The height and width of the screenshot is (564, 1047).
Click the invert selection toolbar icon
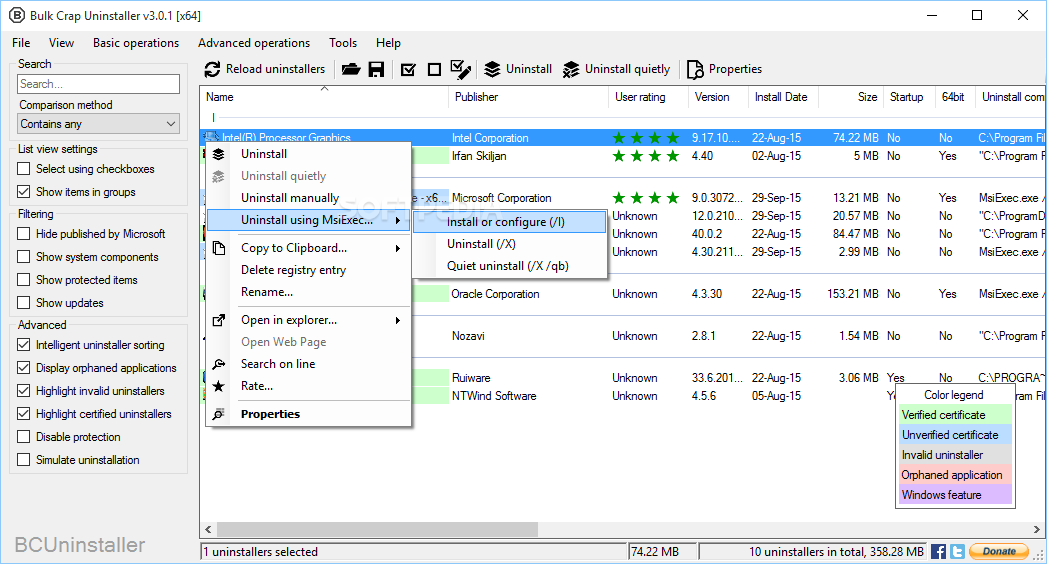pos(460,69)
